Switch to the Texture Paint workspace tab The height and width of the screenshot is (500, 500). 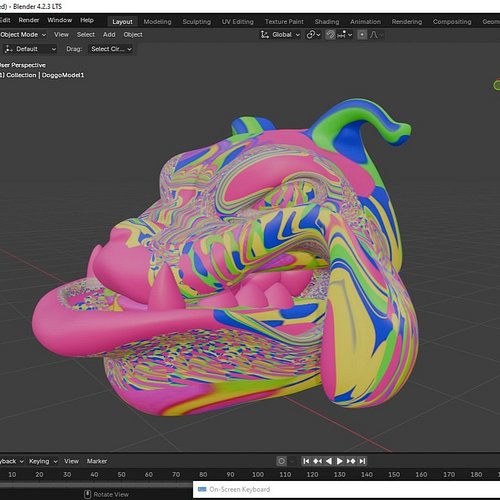coord(284,22)
